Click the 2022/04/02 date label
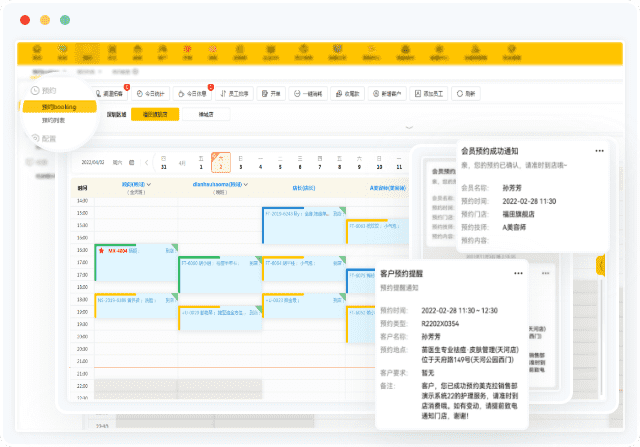The image size is (640, 447). [x=93, y=162]
